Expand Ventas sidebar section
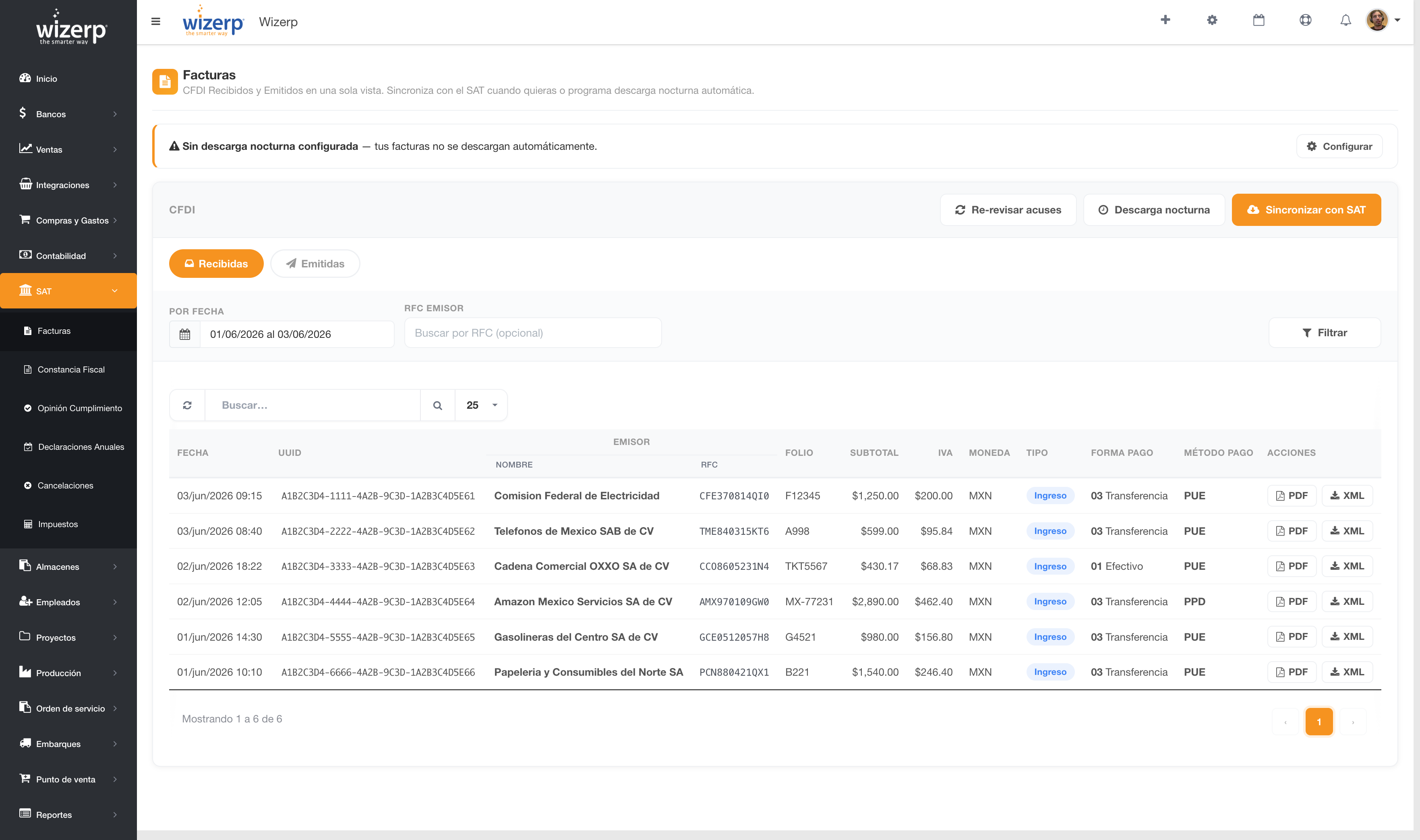 click(x=68, y=149)
